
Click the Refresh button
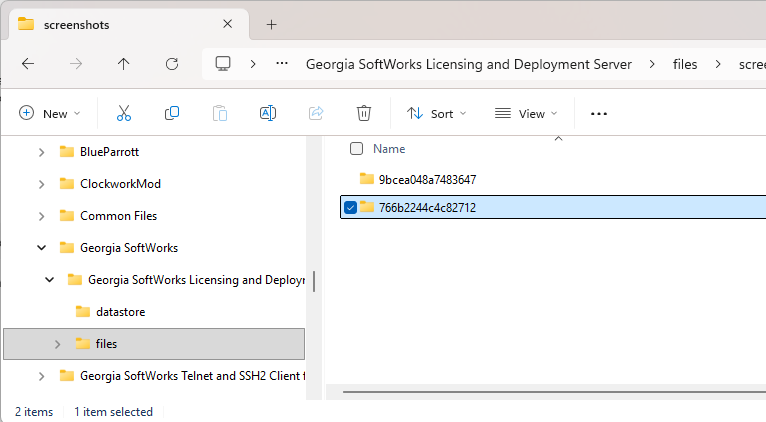coord(172,63)
